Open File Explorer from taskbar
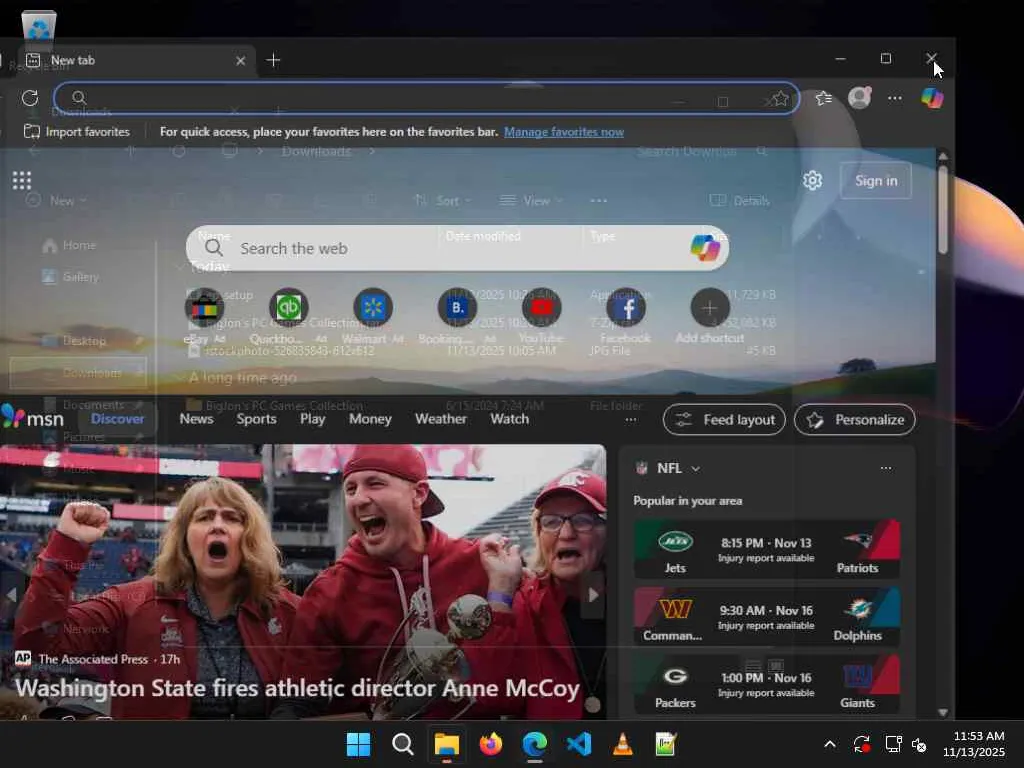Viewport: 1024px width, 768px height. click(x=447, y=744)
